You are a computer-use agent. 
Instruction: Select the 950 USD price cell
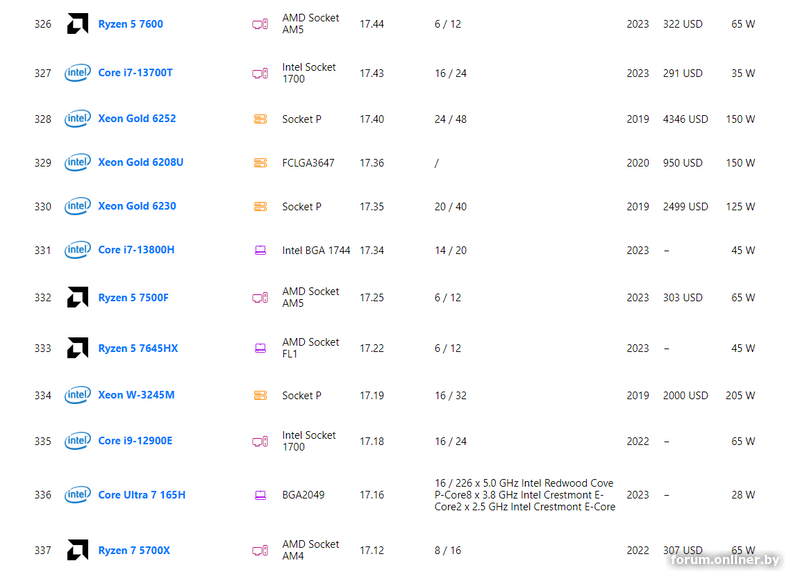(683, 163)
